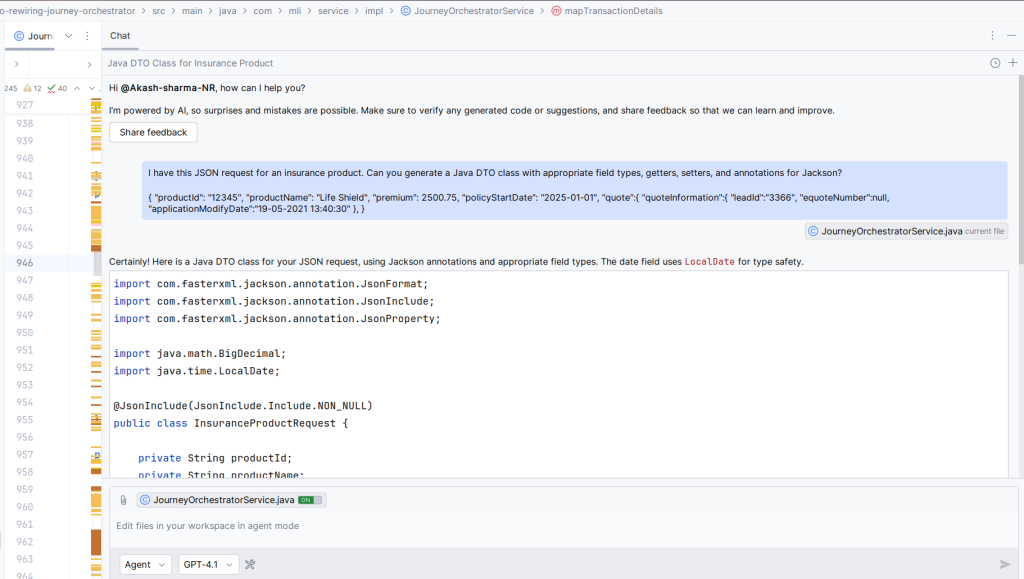Focus the 'Edit files in your workspace' input
Screen dimensions: 1024x579
point(563,525)
